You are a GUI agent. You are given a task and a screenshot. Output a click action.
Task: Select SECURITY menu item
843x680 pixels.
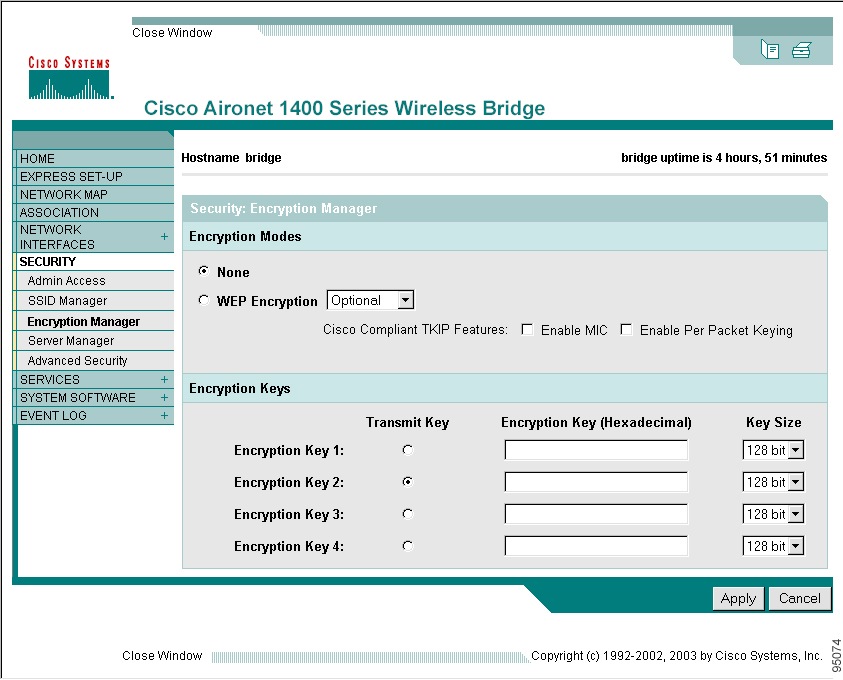pyautogui.click(x=94, y=262)
